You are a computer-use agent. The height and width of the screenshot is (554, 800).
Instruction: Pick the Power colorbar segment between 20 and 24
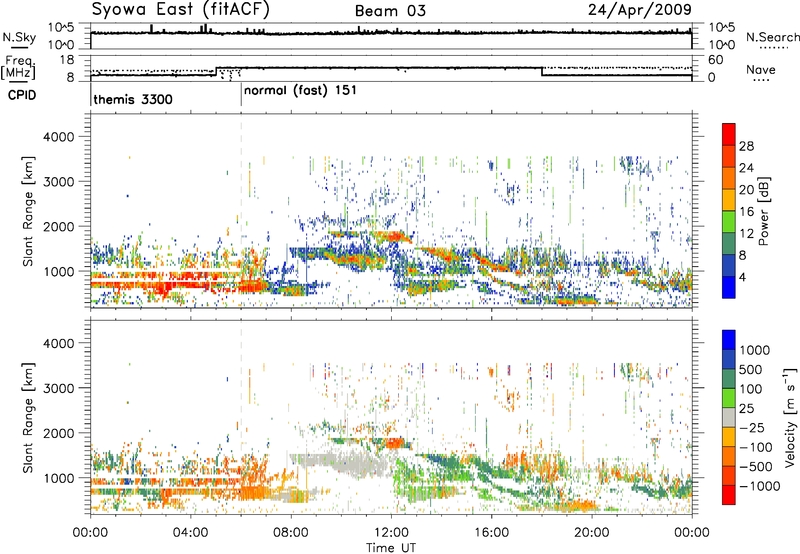[729, 178]
